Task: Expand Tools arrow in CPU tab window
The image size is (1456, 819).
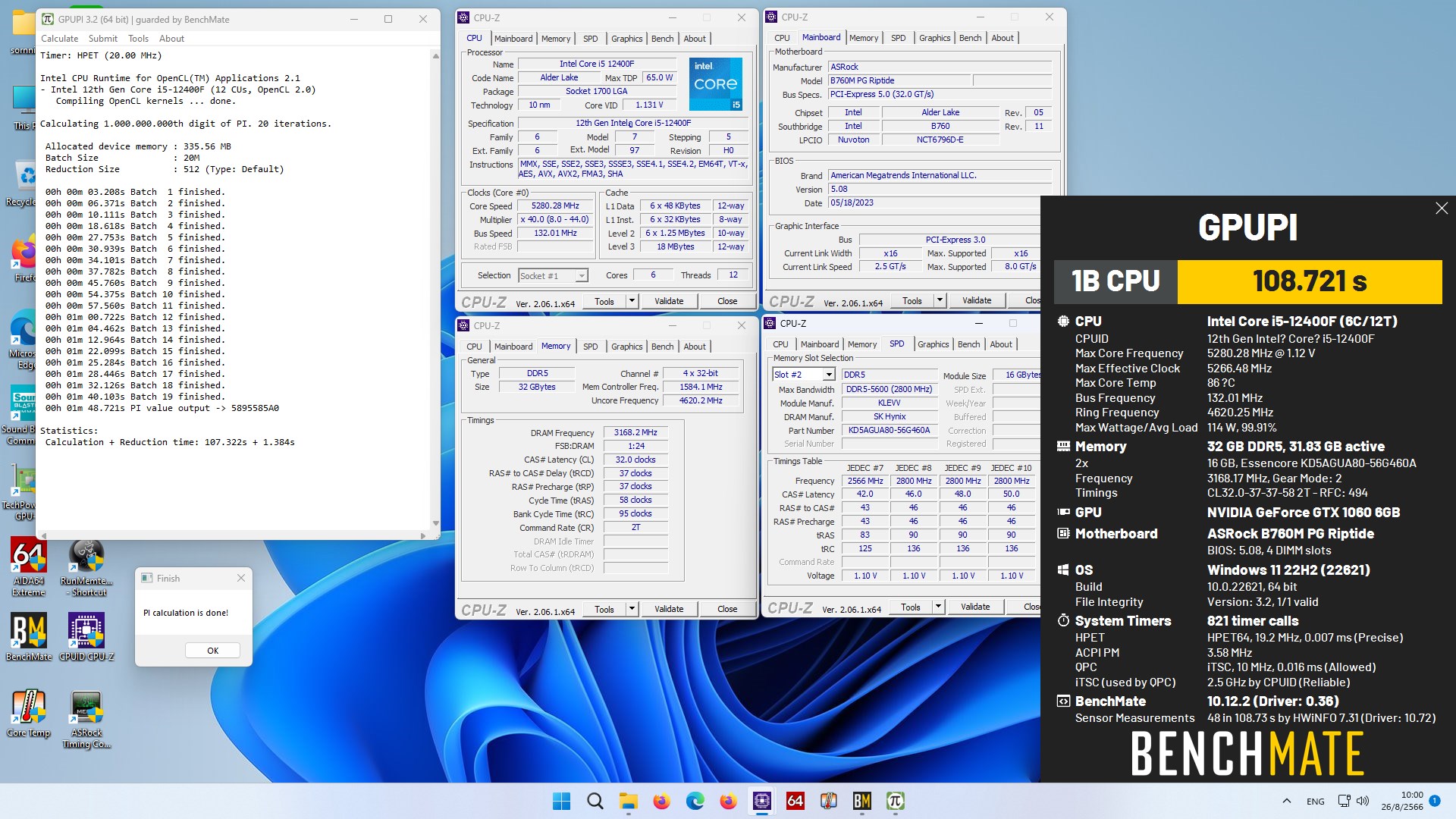Action: [x=631, y=301]
